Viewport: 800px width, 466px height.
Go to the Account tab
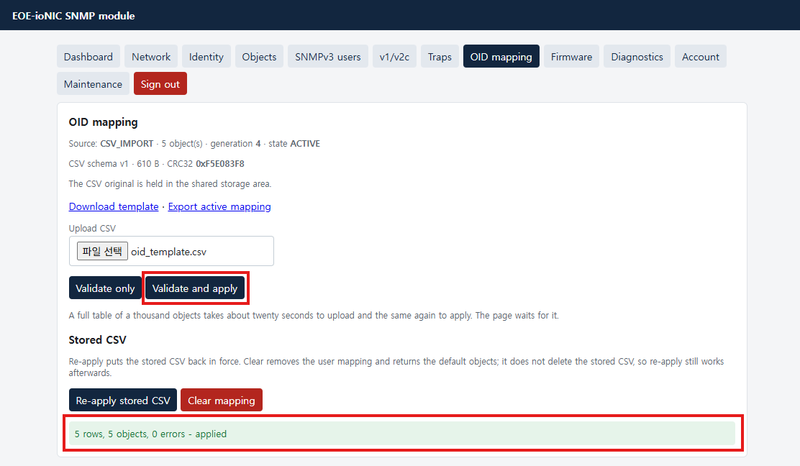pyautogui.click(x=701, y=57)
